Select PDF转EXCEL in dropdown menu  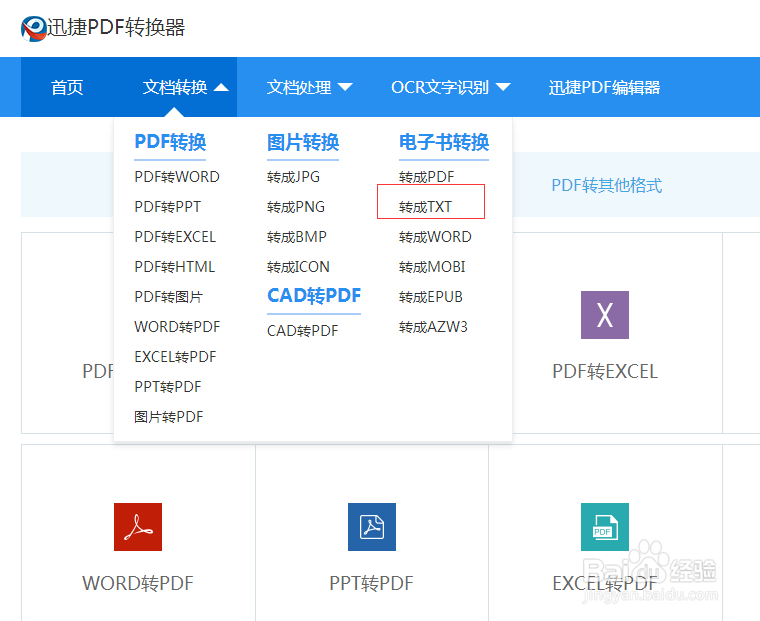175,237
